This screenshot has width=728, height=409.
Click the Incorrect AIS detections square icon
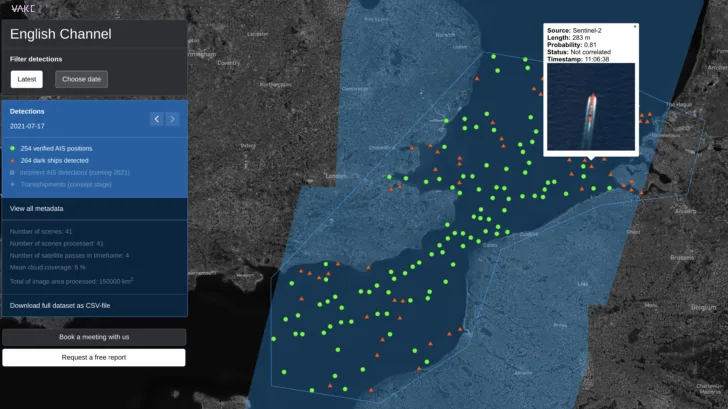[x=13, y=173]
